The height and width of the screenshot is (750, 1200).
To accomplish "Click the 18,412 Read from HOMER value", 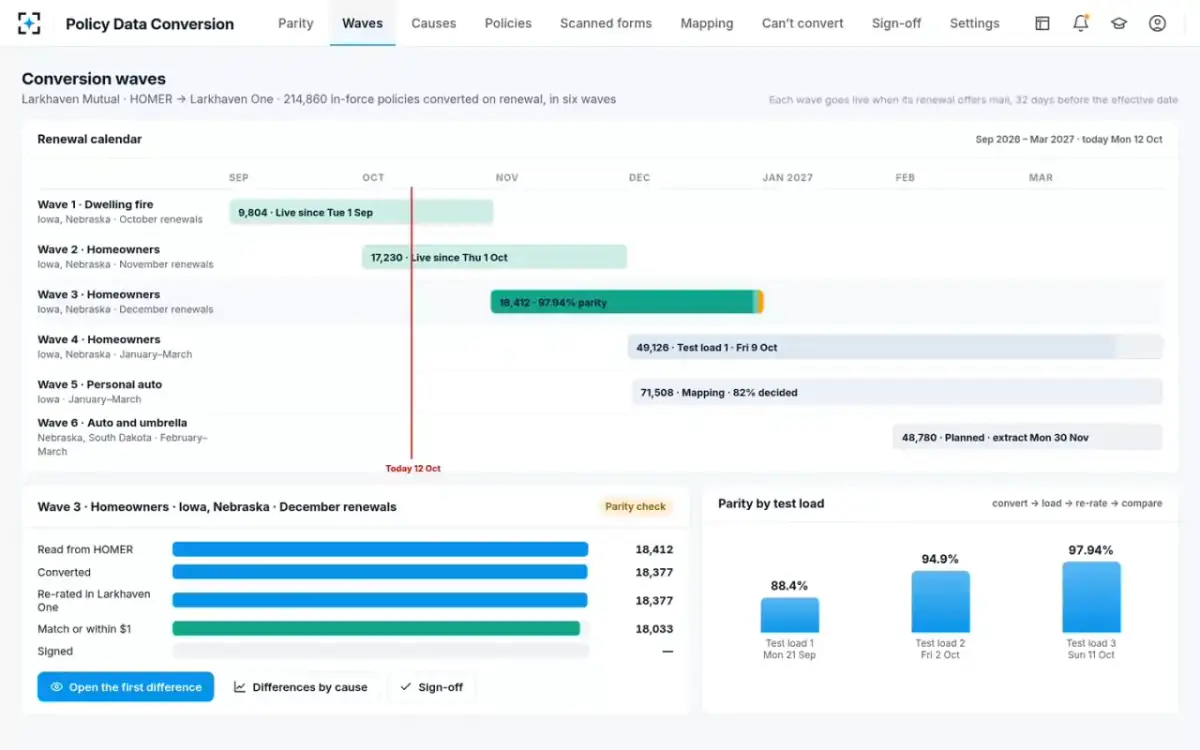I will [x=654, y=549].
